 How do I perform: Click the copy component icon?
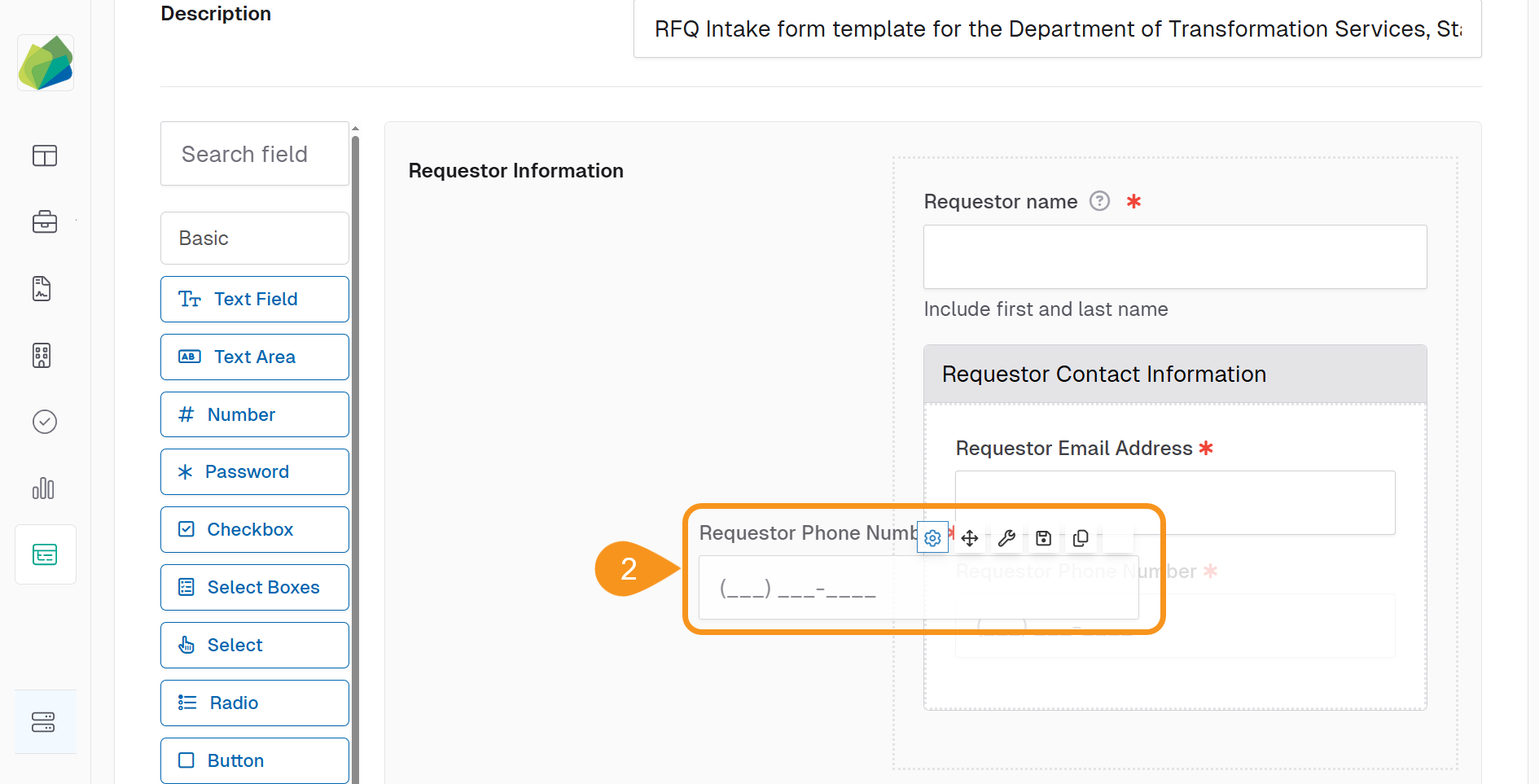1081,538
